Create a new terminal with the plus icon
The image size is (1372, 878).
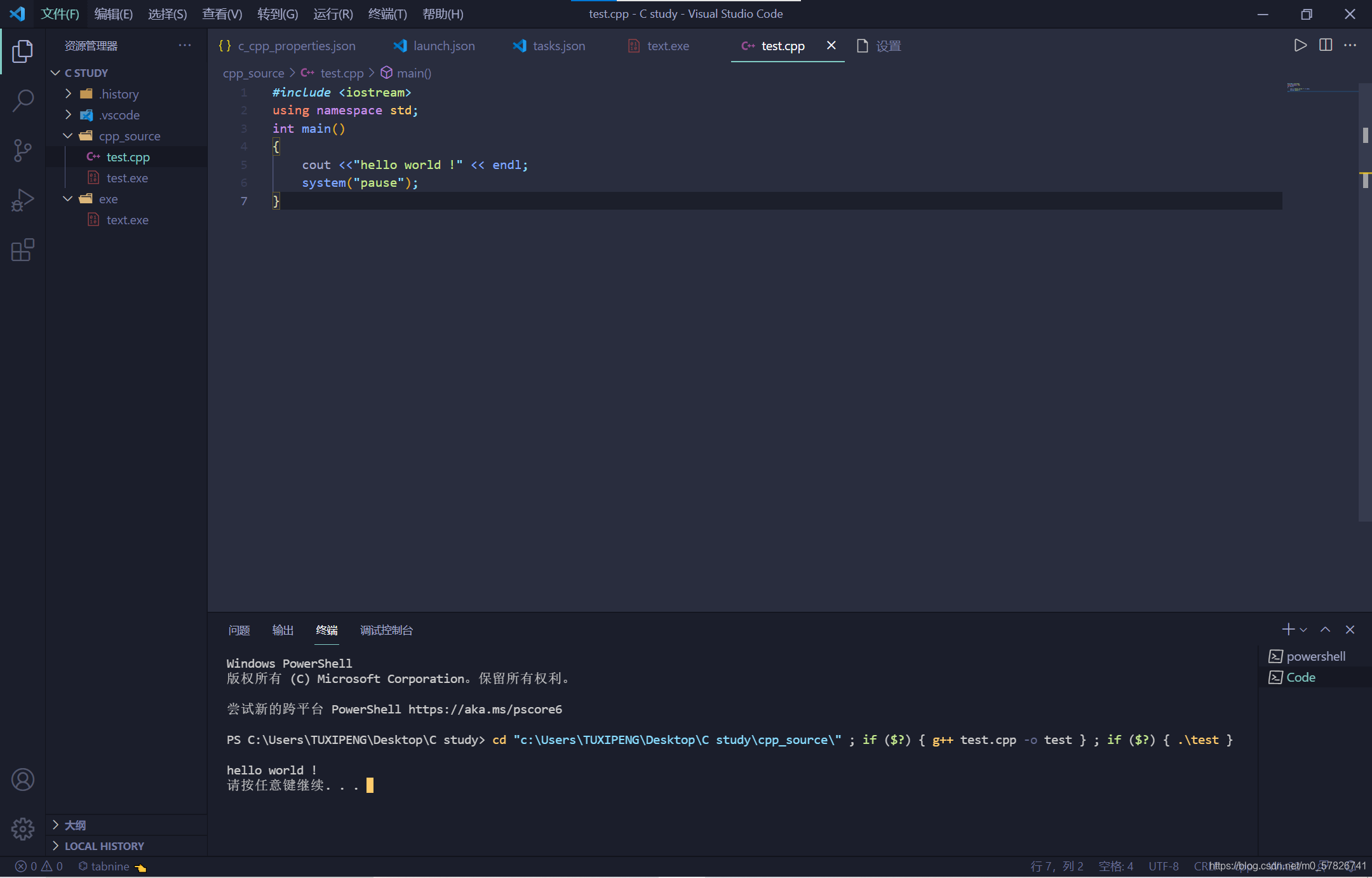point(1288,630)
